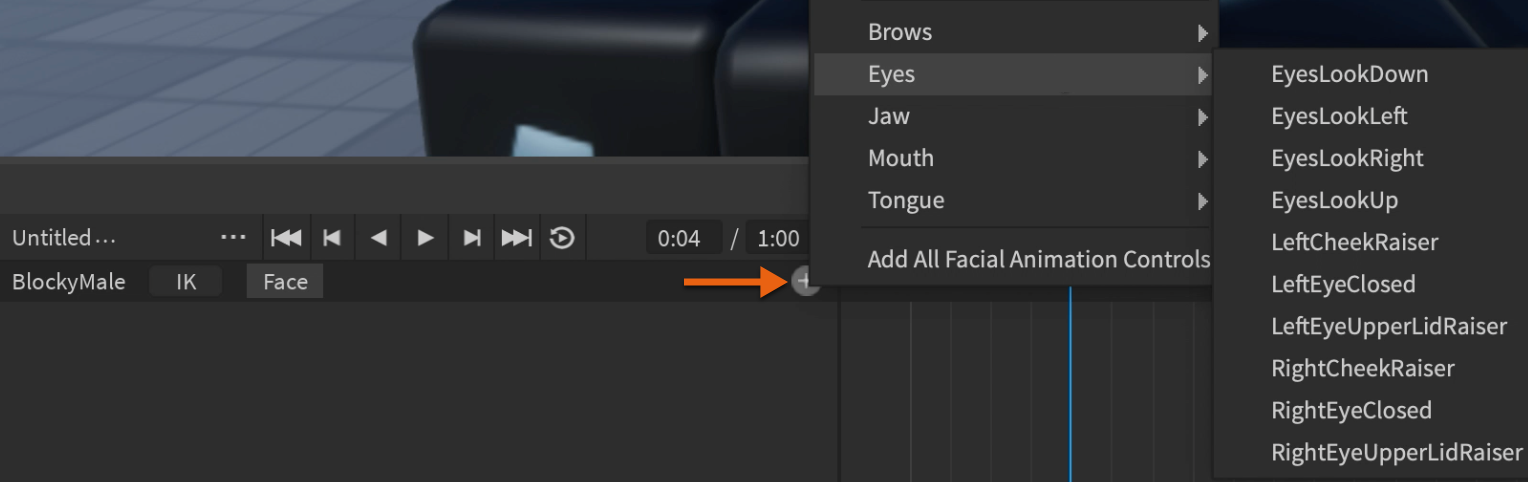Toggle the IK button
The height and width of the screenshot is (482, 1528).
pos(186,282)
